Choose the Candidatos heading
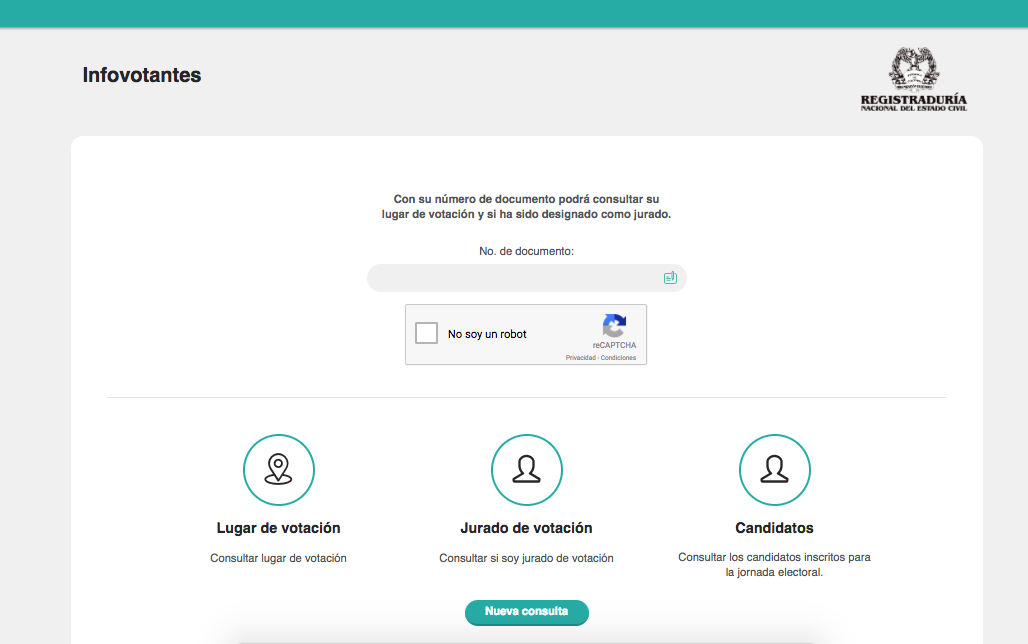 tap(774, 528)
